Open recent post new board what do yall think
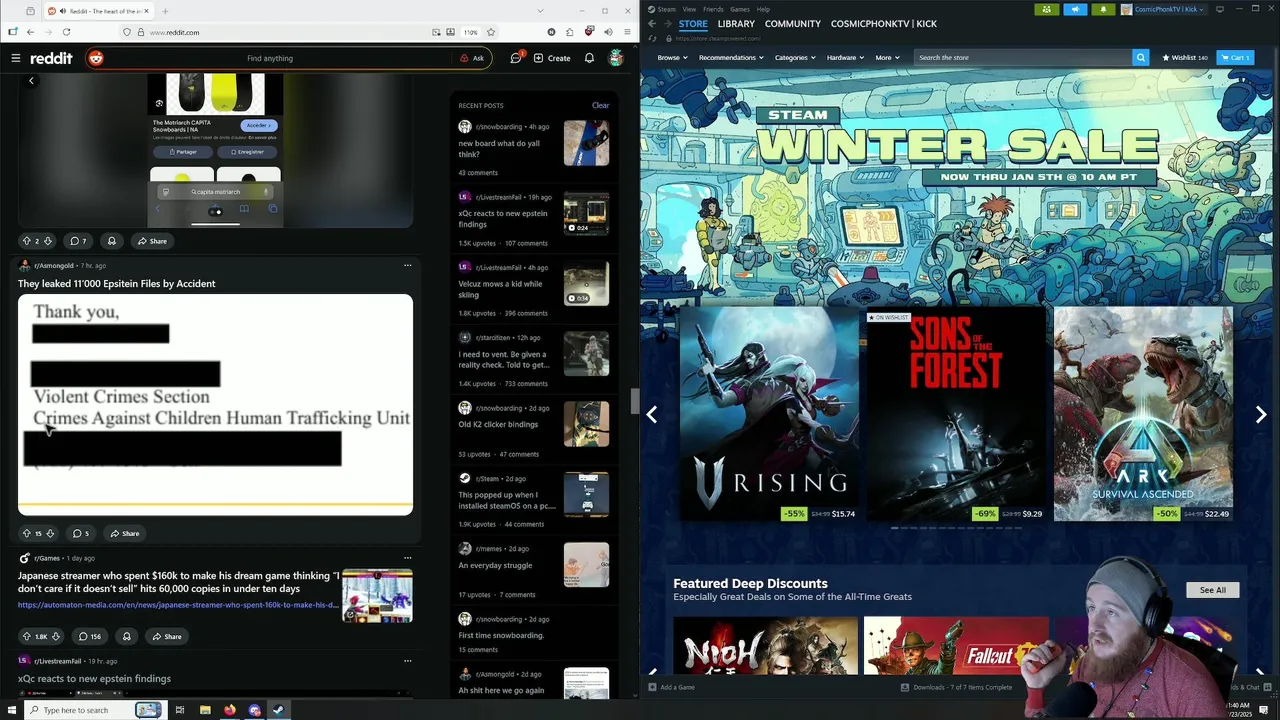 499,149
